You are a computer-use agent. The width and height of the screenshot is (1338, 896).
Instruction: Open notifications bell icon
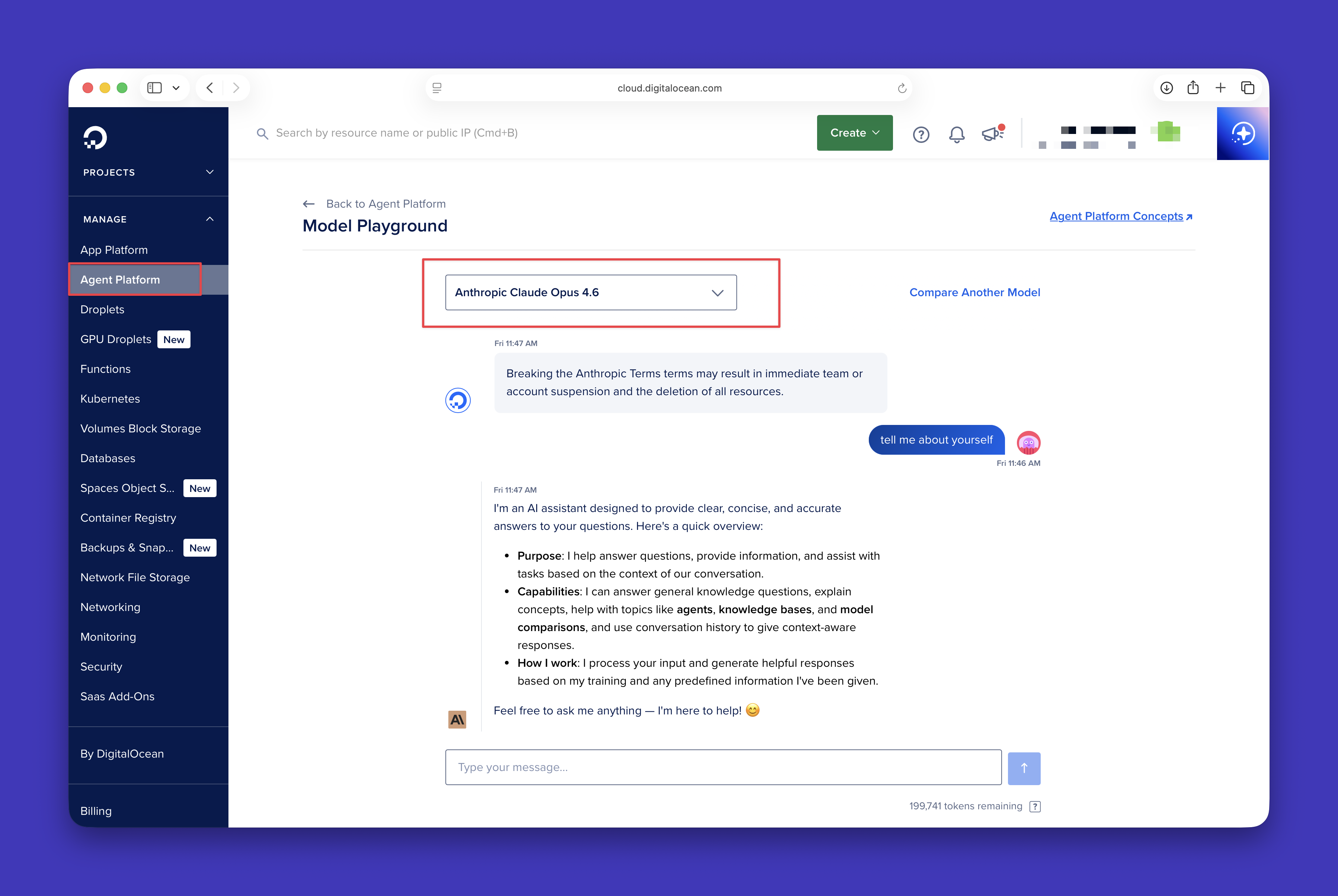(x=956, y=134)
